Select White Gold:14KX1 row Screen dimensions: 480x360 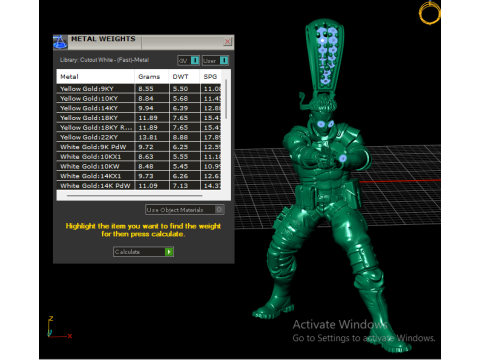point(139,176)
